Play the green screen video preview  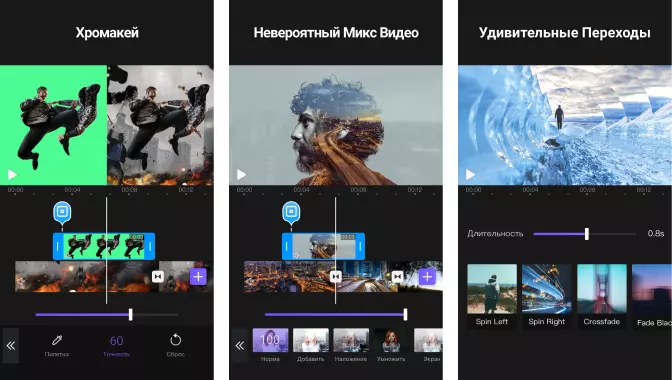[12, 174]
